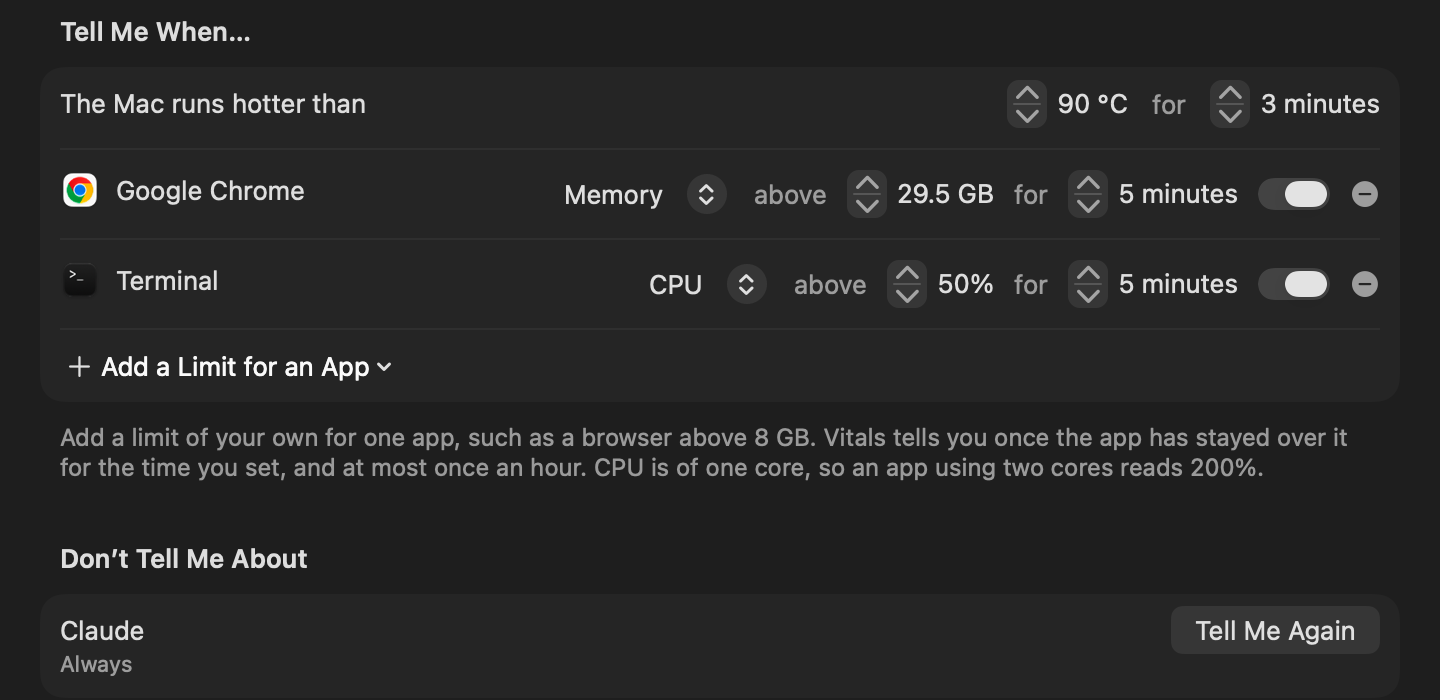The height and width of the screenshot is (700, 1440).
Task: Toggle the Terminal limit switch
Action: click(1294, 284)
